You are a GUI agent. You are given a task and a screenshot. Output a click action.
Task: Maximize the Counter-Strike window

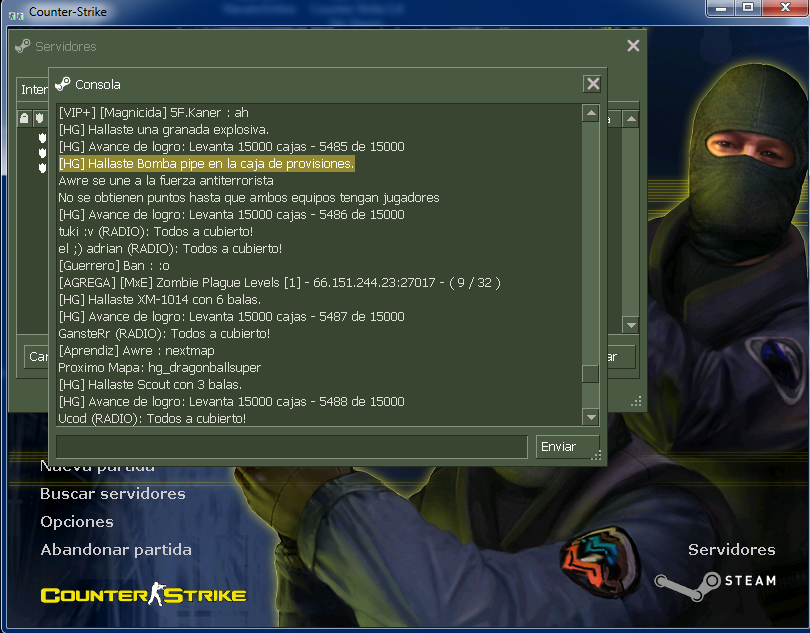(747, 8)
